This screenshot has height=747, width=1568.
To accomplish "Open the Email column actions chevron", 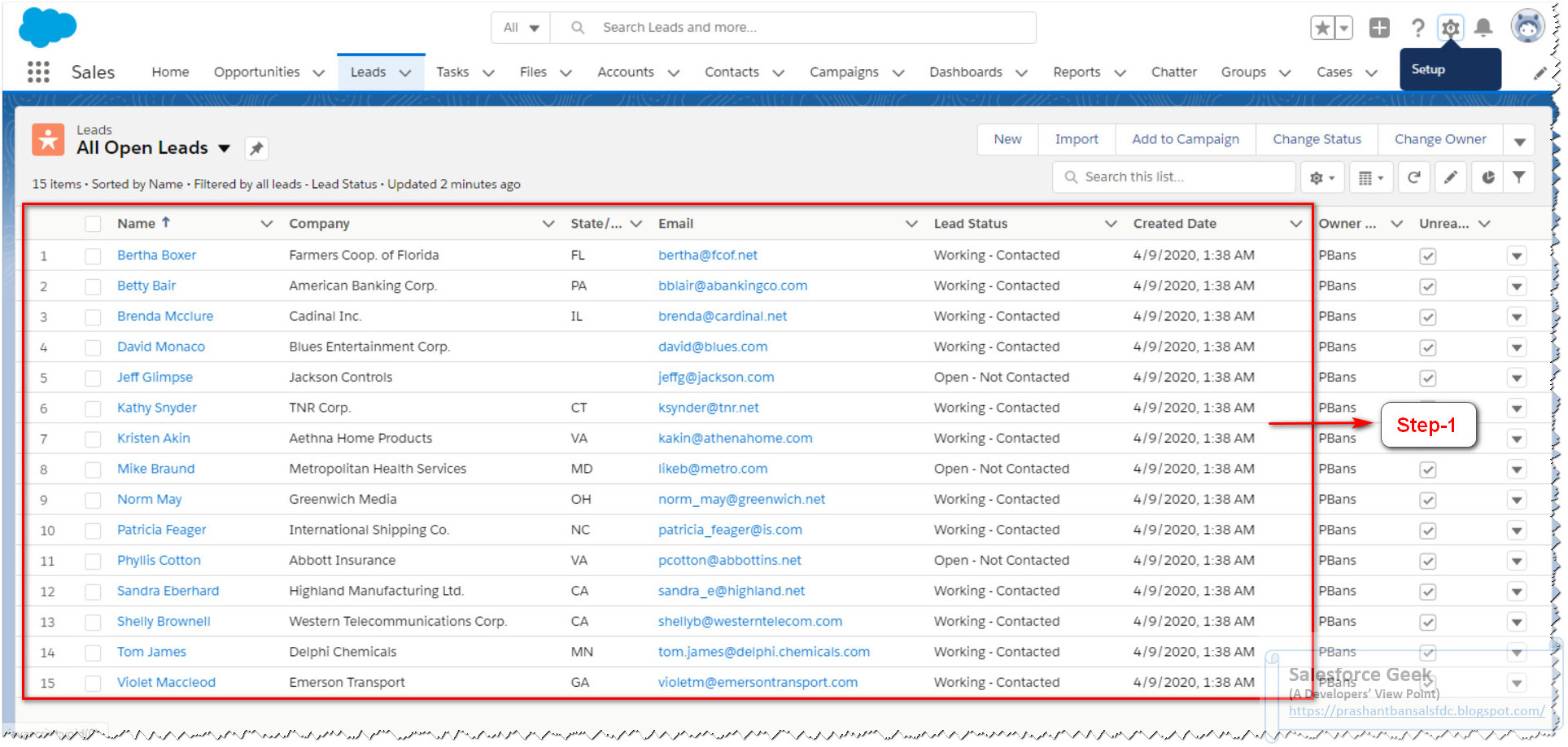I will coord(911,224).
